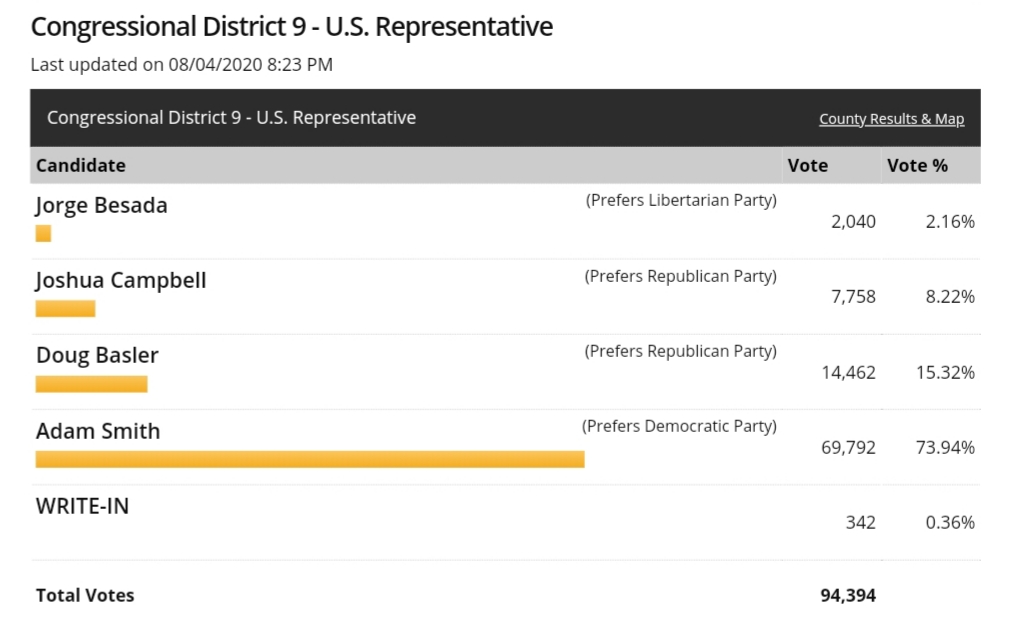This screenshot has height=635, width=1015.
Task: Click Jorge Besada's yellow vote bar
Action: [43, 233]
